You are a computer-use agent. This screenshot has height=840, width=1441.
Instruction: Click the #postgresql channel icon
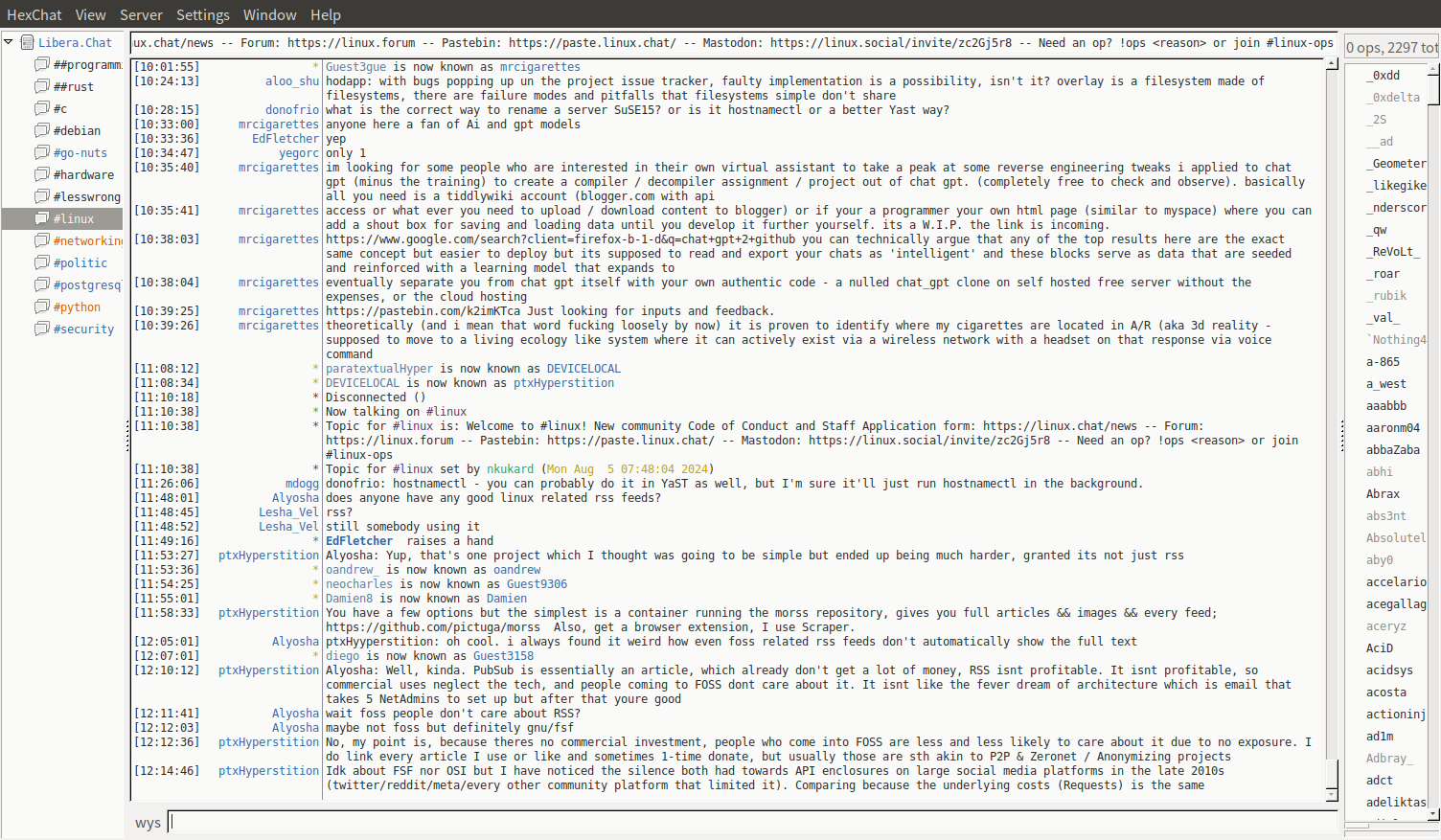pyautogui.click(x=42, y=284)
